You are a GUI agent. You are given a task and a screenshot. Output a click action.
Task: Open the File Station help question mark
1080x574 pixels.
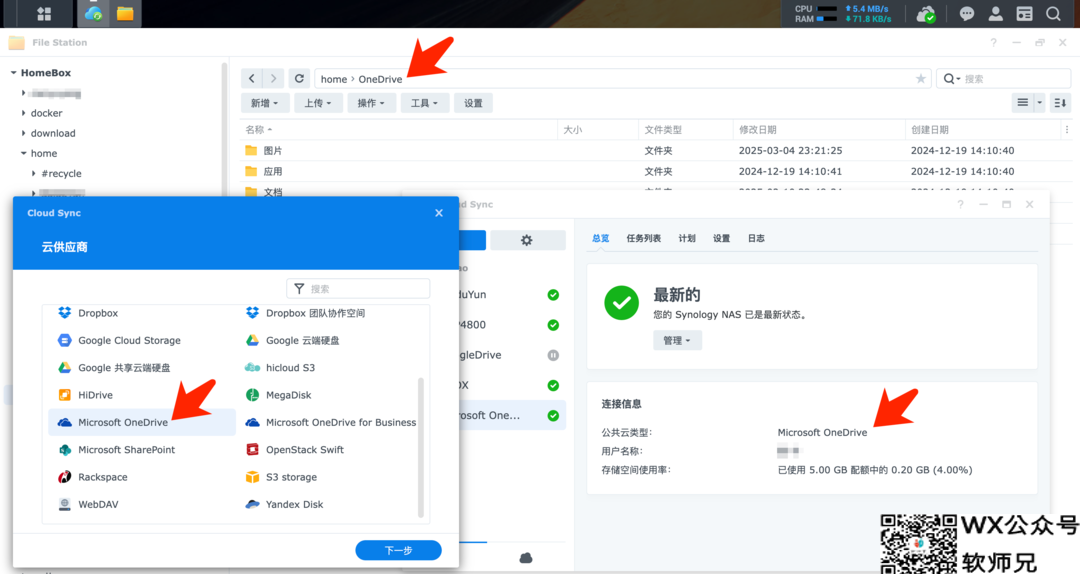[x=993, y=43]
